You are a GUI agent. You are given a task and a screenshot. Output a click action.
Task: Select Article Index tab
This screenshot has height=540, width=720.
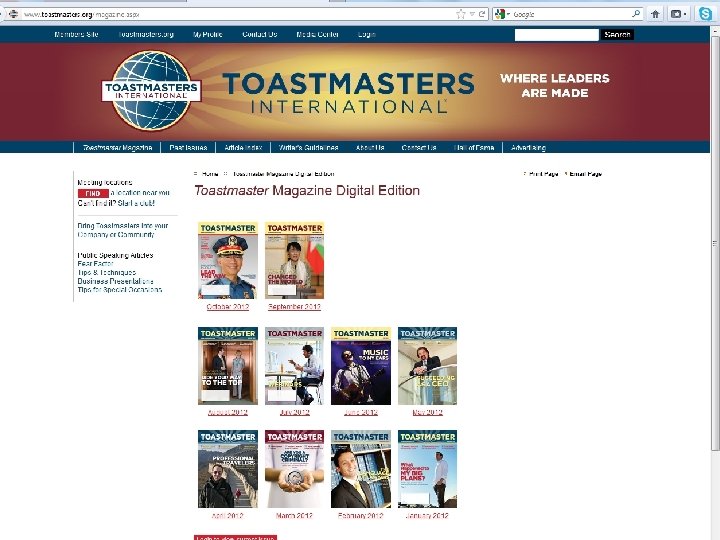(243, 147)
